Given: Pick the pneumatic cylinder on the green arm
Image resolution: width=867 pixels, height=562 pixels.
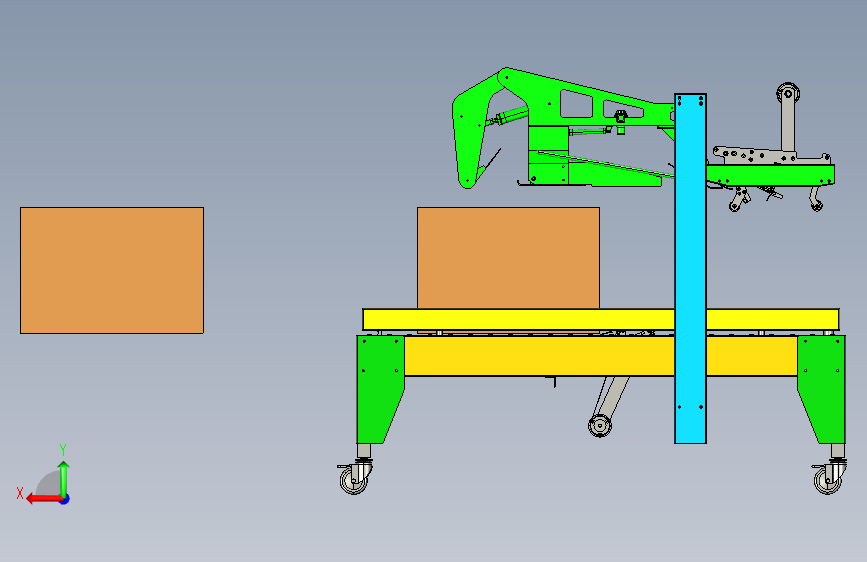Looking at the screenshot, I should coord(507,117).
